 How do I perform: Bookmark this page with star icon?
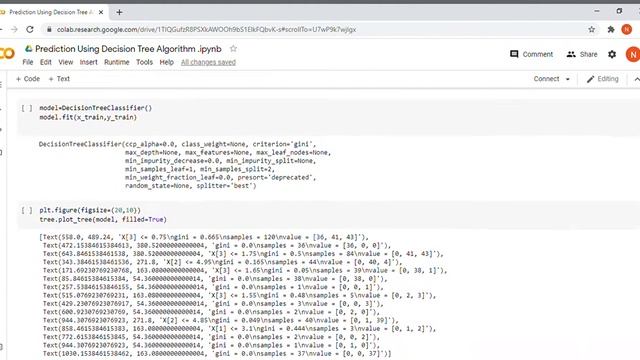591,29
